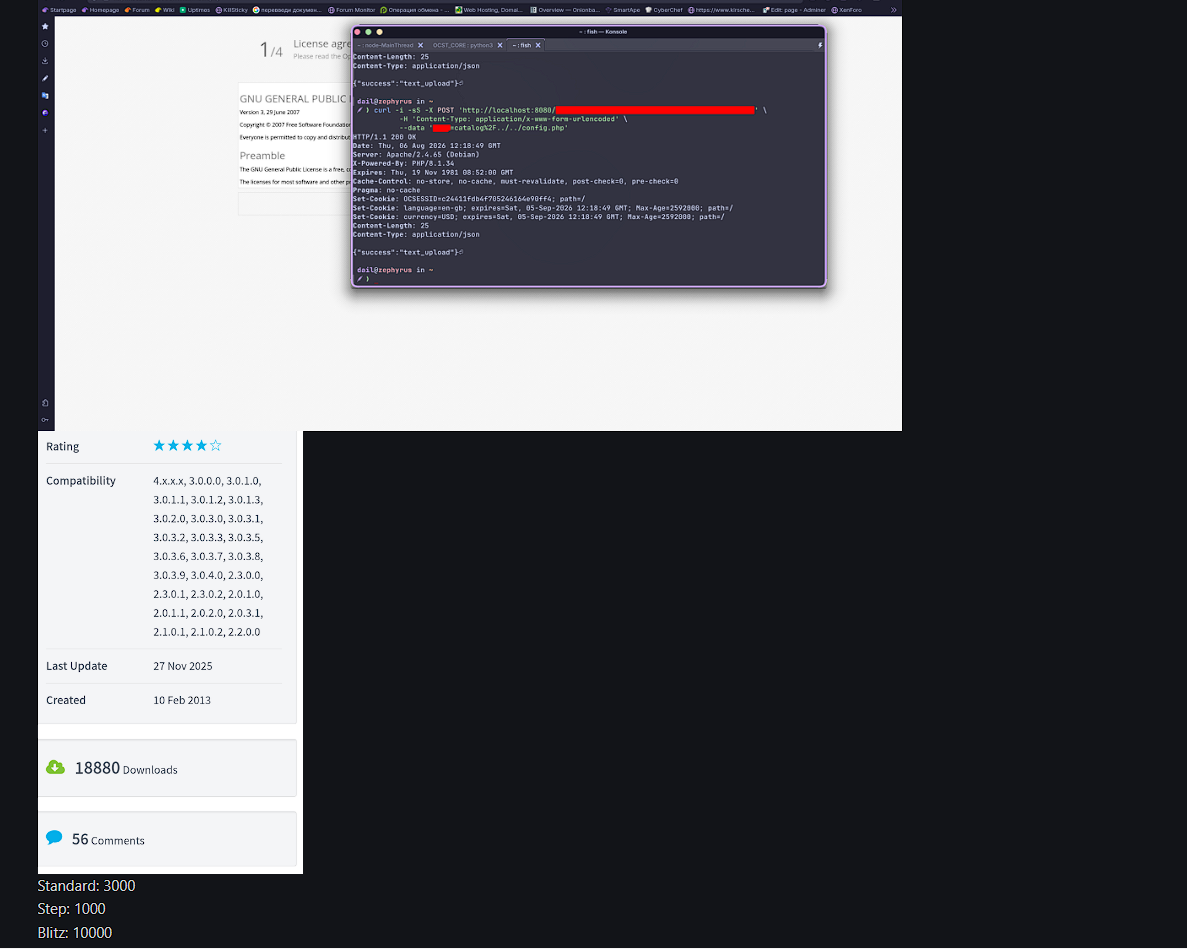Click the 2.2.0.0 compatibility version
Screen dimensions: 1187x949
[x=244, y=632]
